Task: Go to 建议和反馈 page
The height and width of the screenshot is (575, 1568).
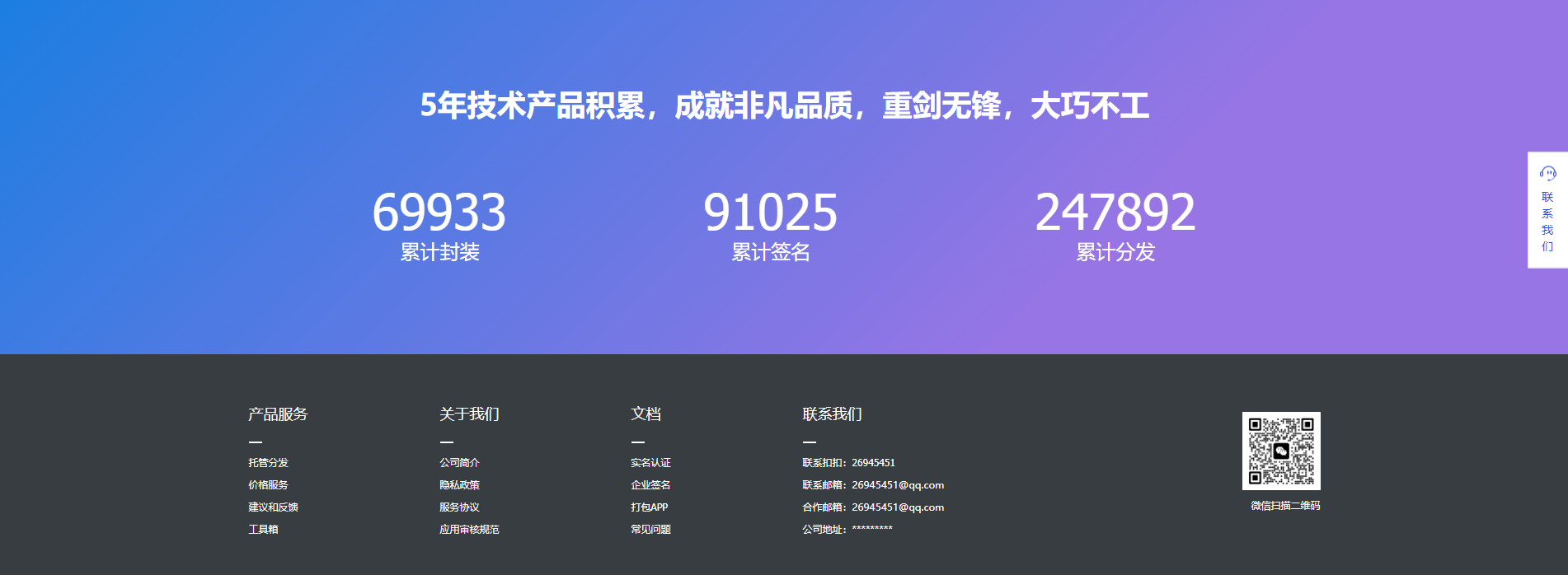Action: coord(273,507)
